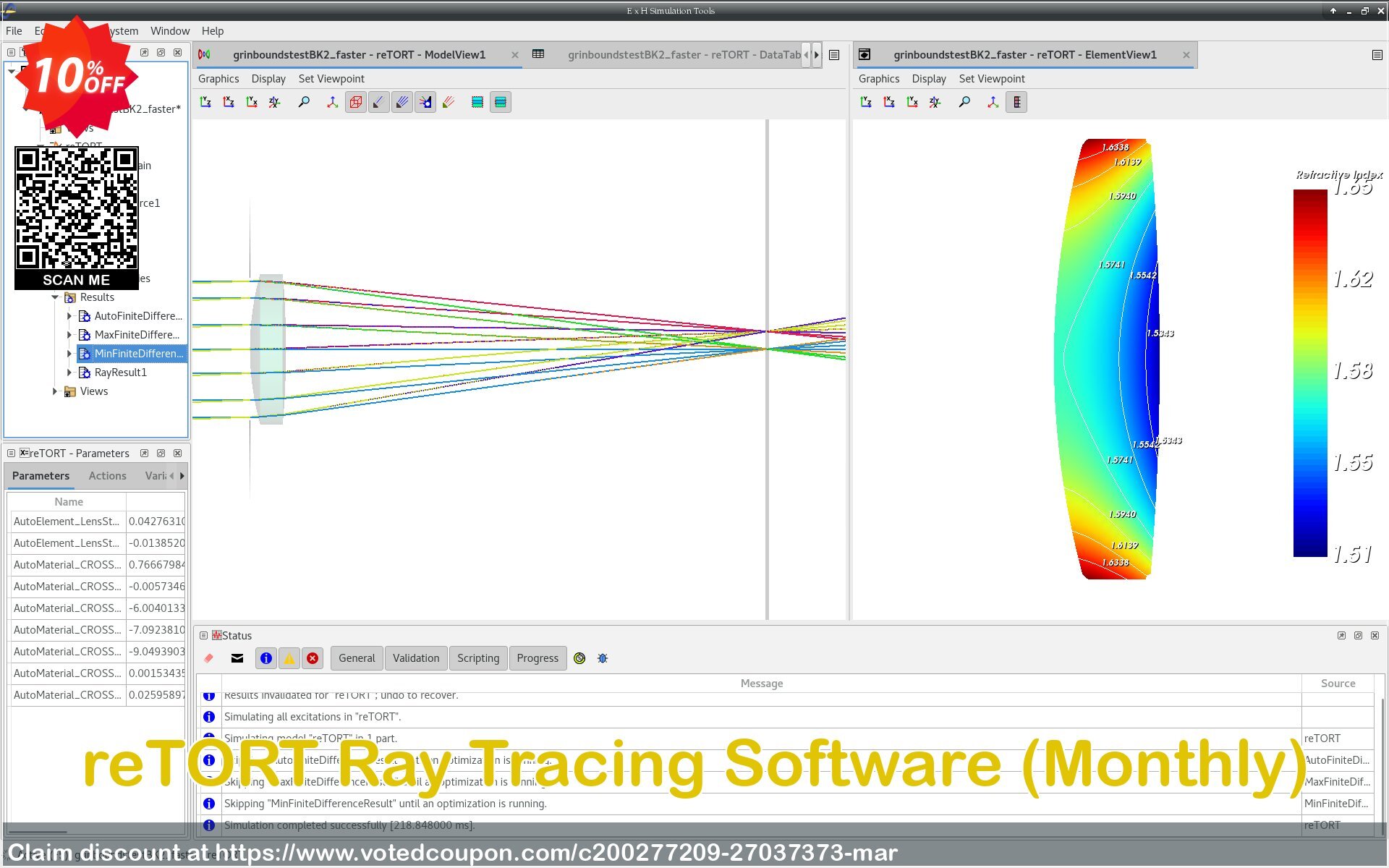Click the blue bug debug icon

click(x=603, y=658)
